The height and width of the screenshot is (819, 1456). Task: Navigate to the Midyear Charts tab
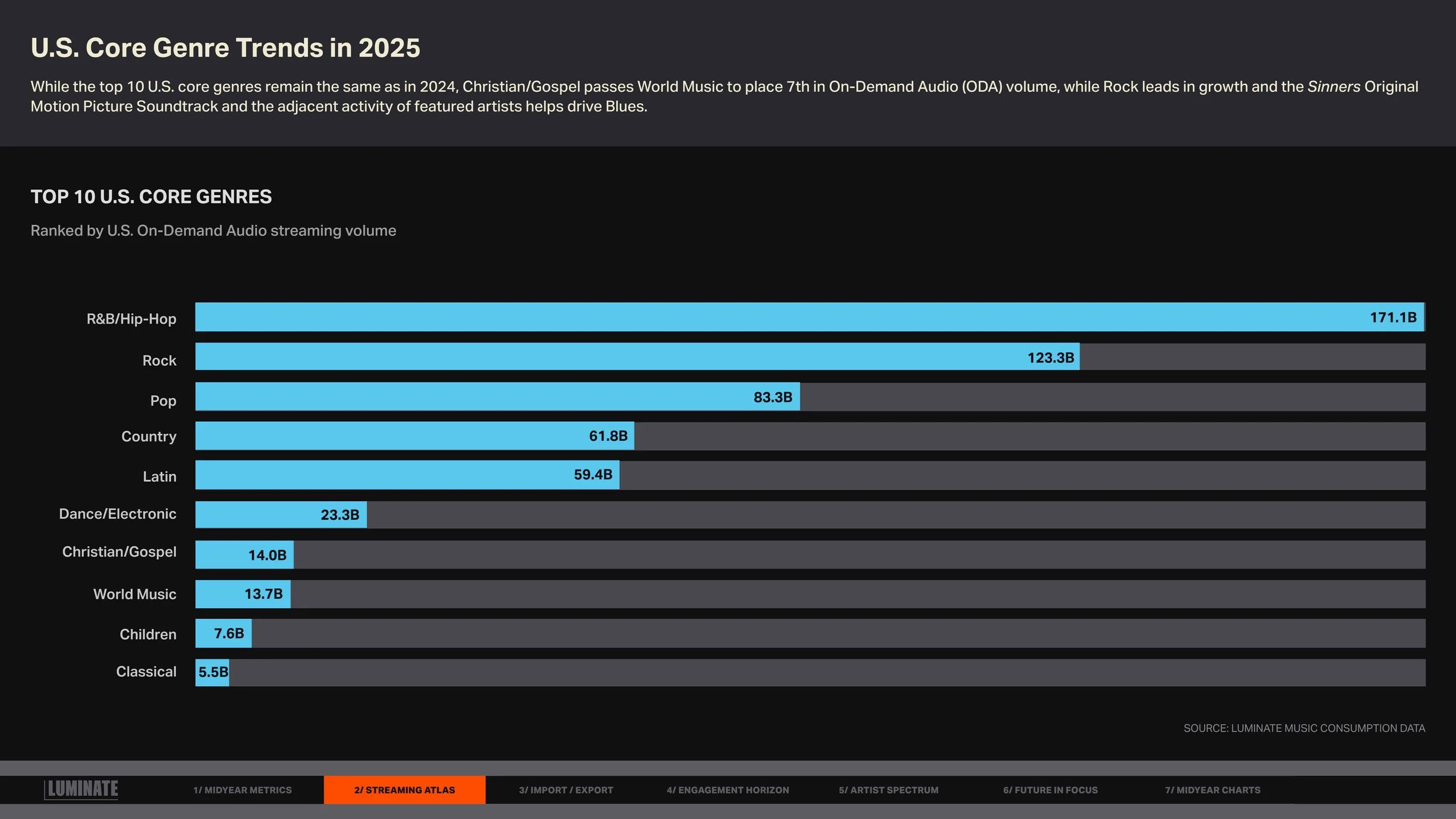[1212, 790]
